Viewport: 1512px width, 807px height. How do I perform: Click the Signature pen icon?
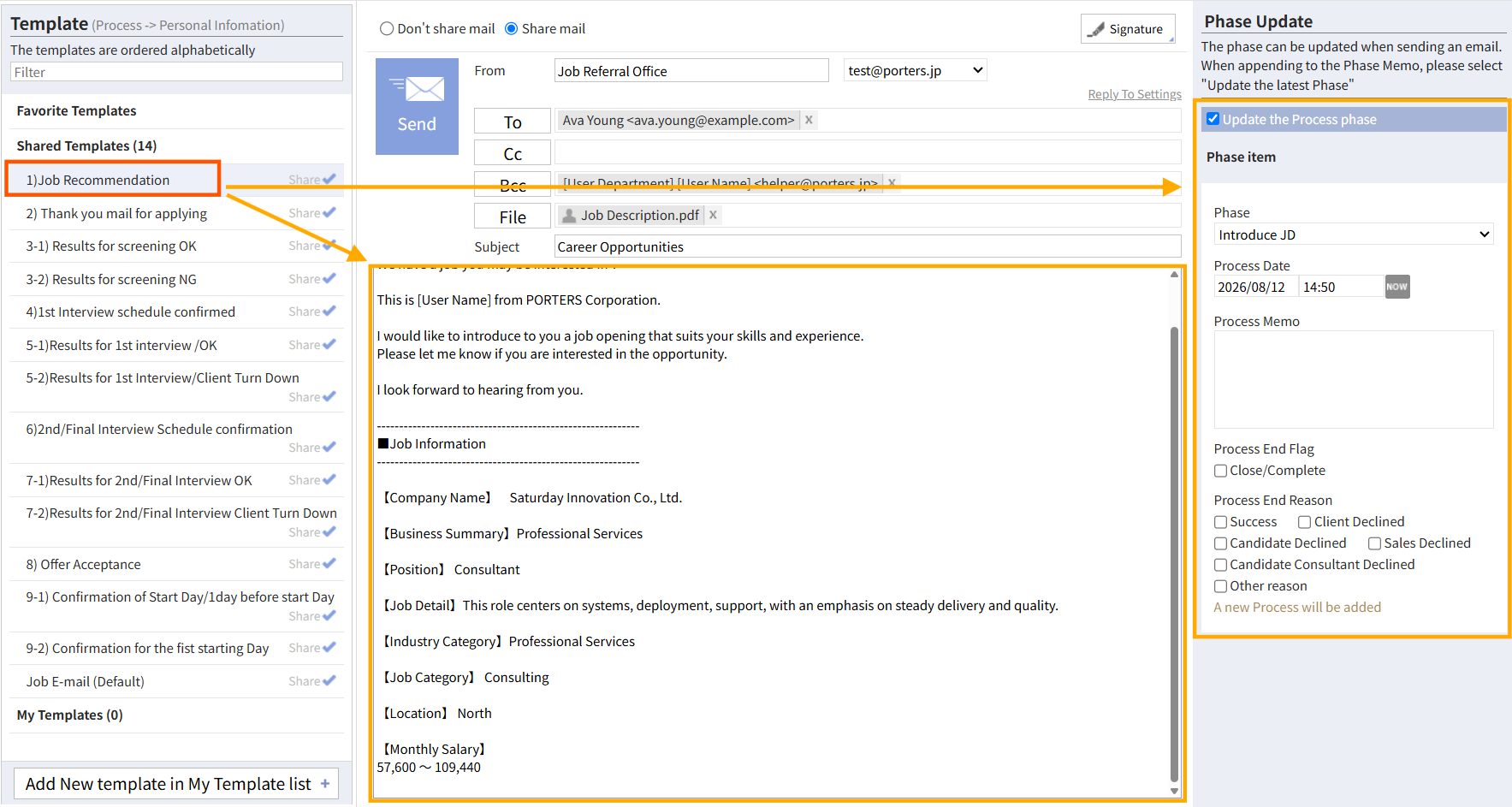(1095, 29)
